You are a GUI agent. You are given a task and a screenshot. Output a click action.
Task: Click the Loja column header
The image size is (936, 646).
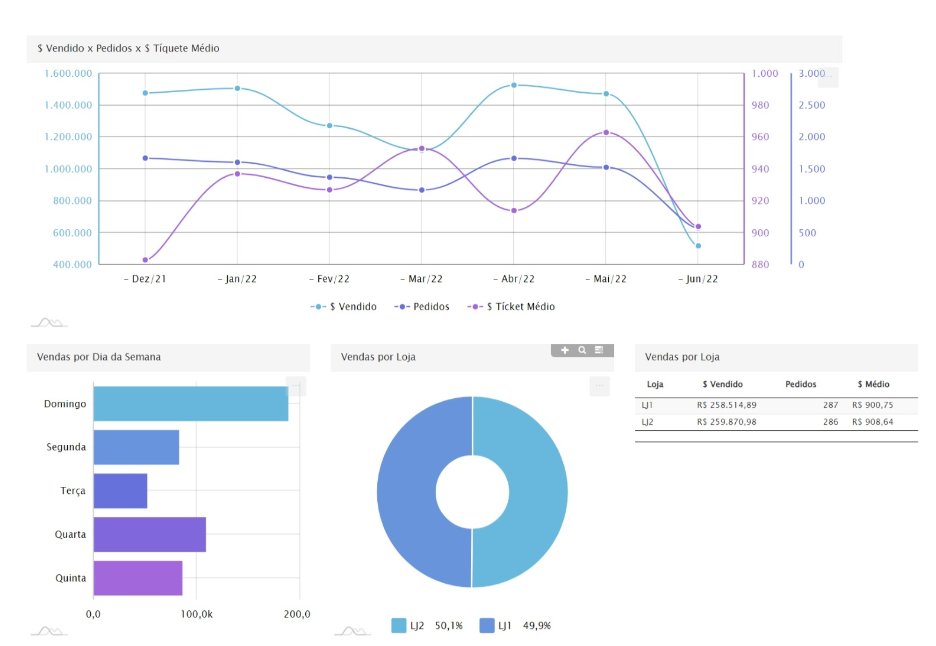[x=656, y=384]
